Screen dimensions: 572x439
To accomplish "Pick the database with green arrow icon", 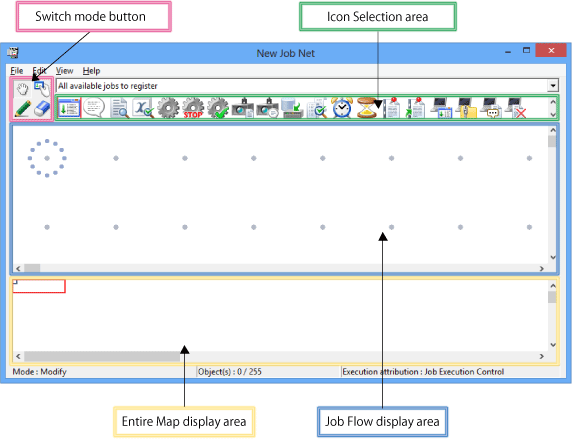I will point(293,108).
